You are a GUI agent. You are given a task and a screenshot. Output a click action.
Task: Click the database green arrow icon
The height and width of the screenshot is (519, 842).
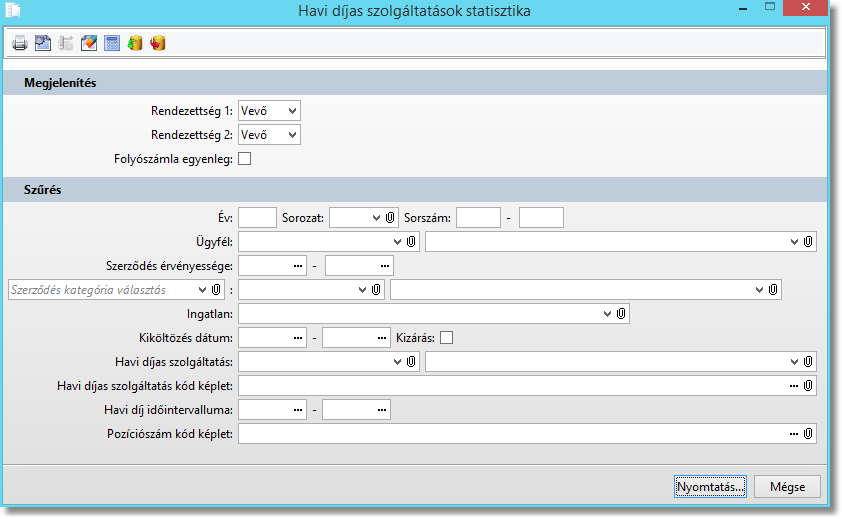[135, 43]
